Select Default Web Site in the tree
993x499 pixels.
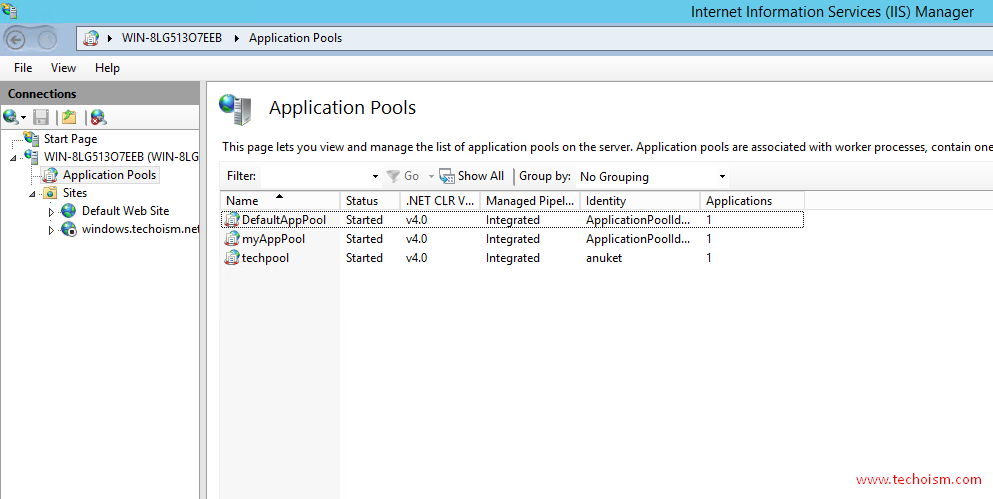click(x=125, y=211)
